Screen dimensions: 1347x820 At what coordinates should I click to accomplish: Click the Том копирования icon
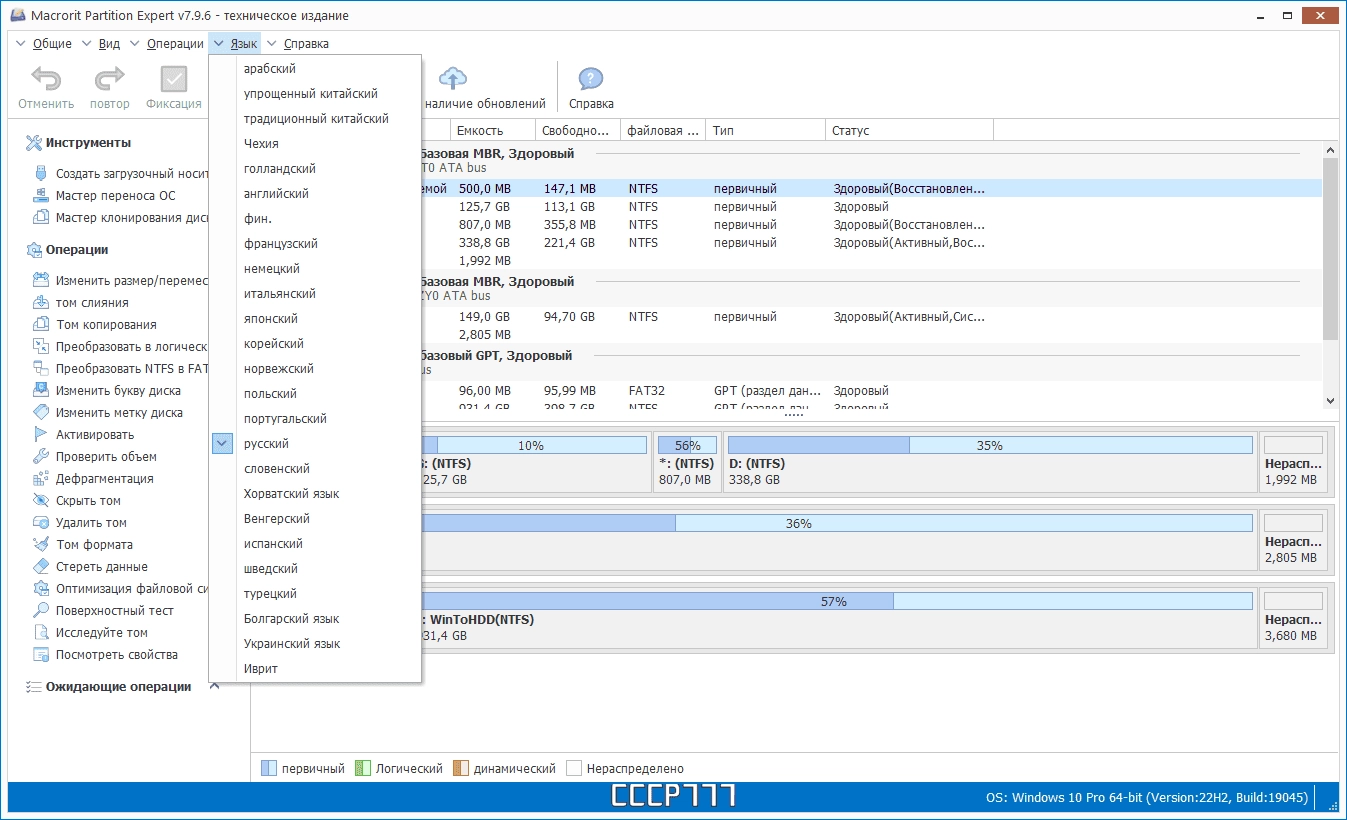coord(41,325)
